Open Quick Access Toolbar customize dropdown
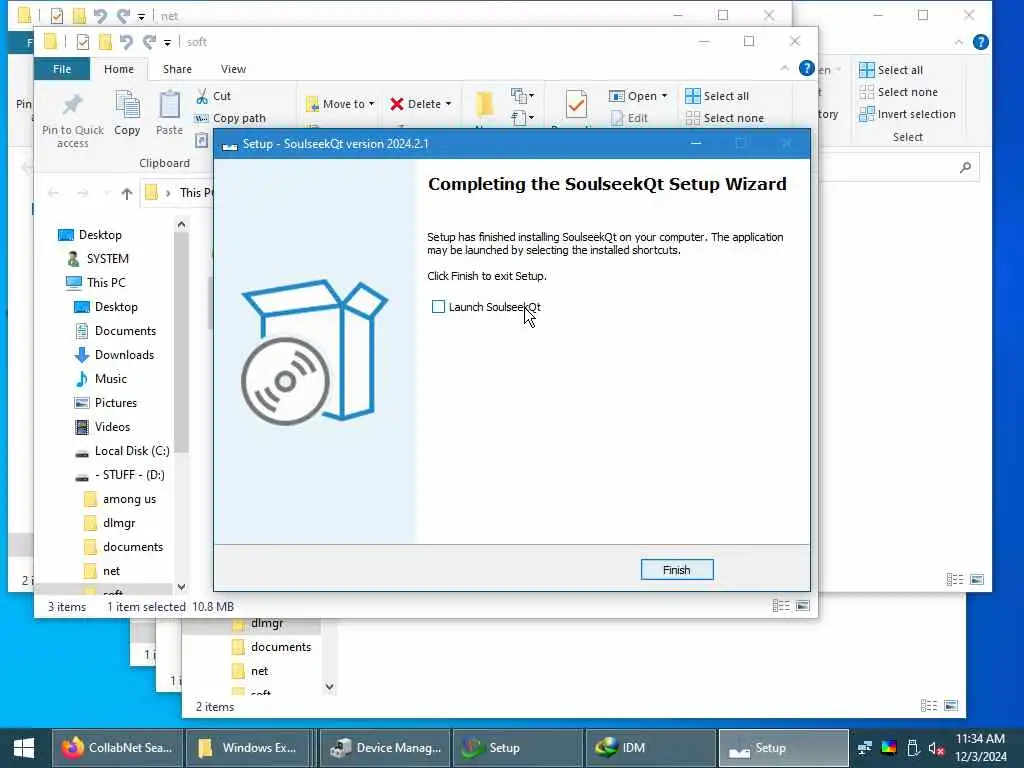This screenshot has height=768, width=1024. pyautogui.click(x=167, y=42)
